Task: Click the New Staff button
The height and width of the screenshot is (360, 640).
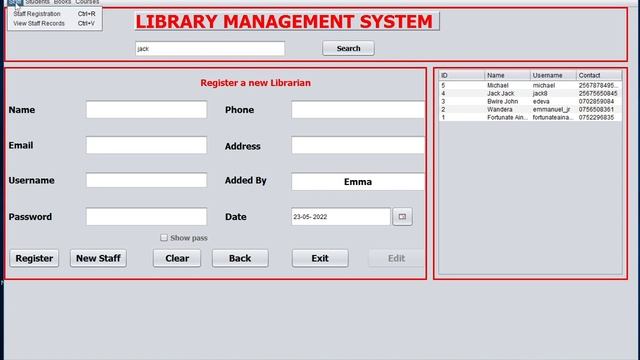Action: point(98,258)
